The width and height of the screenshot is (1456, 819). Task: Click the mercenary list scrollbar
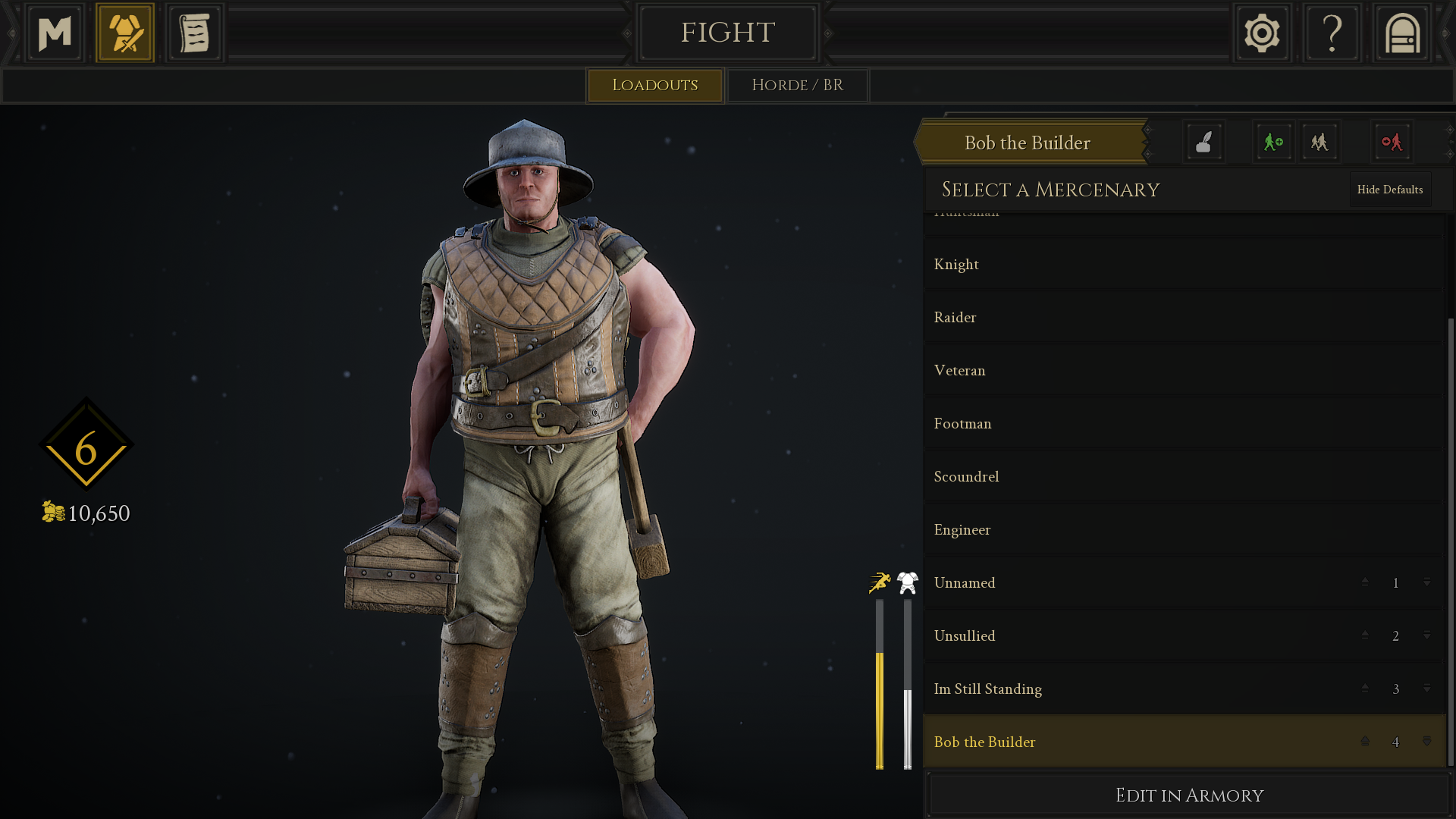point(1451,541)
